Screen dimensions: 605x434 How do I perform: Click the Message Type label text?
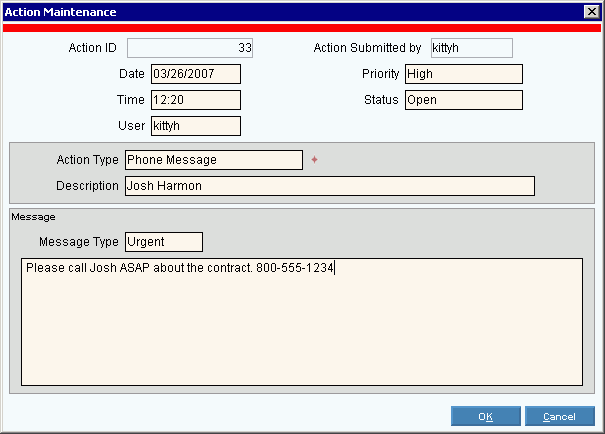(78, 242)
